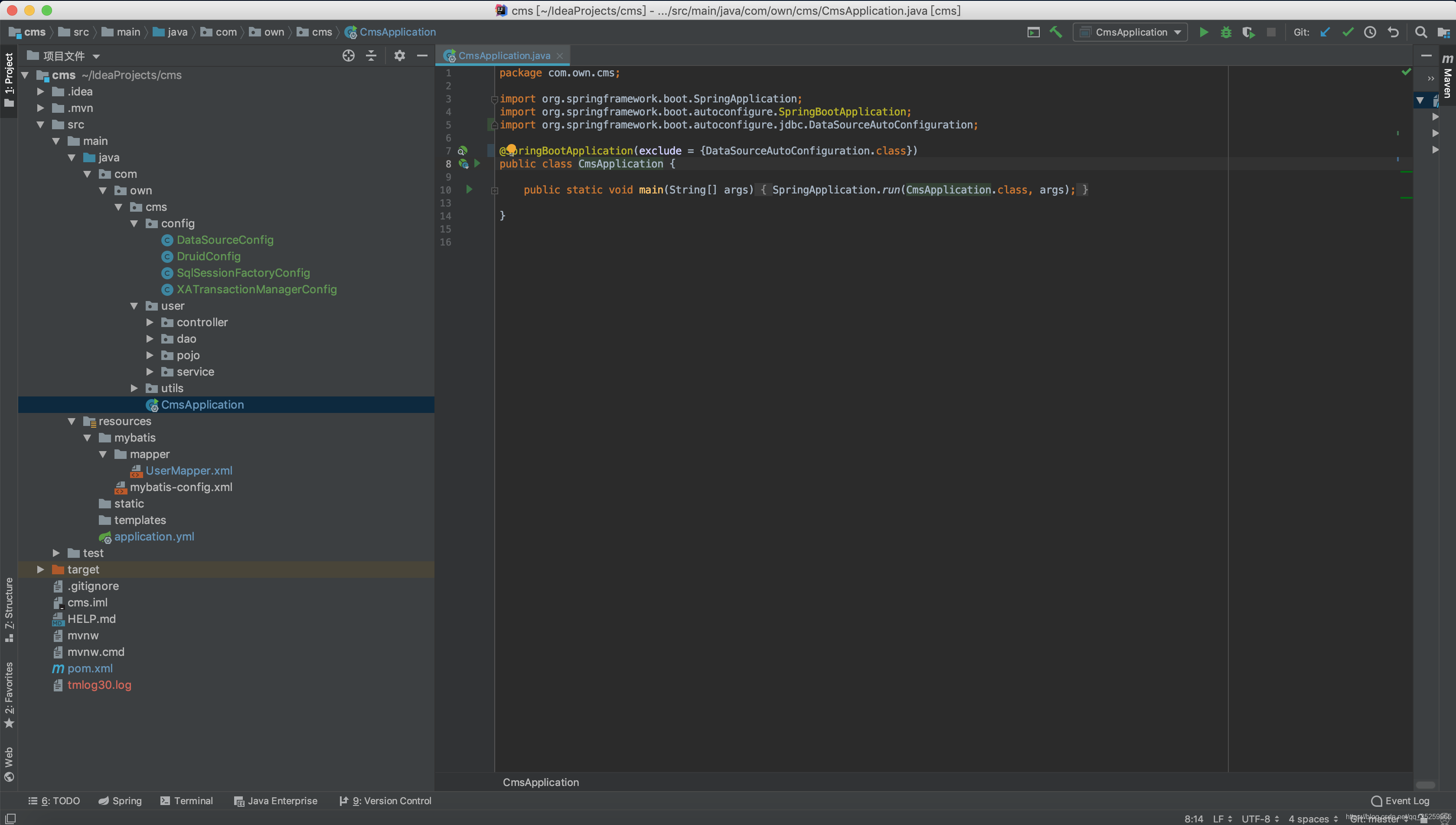Collapse the cms root project node
Screen dimensions: 1456x825
(x=24, y=75)
